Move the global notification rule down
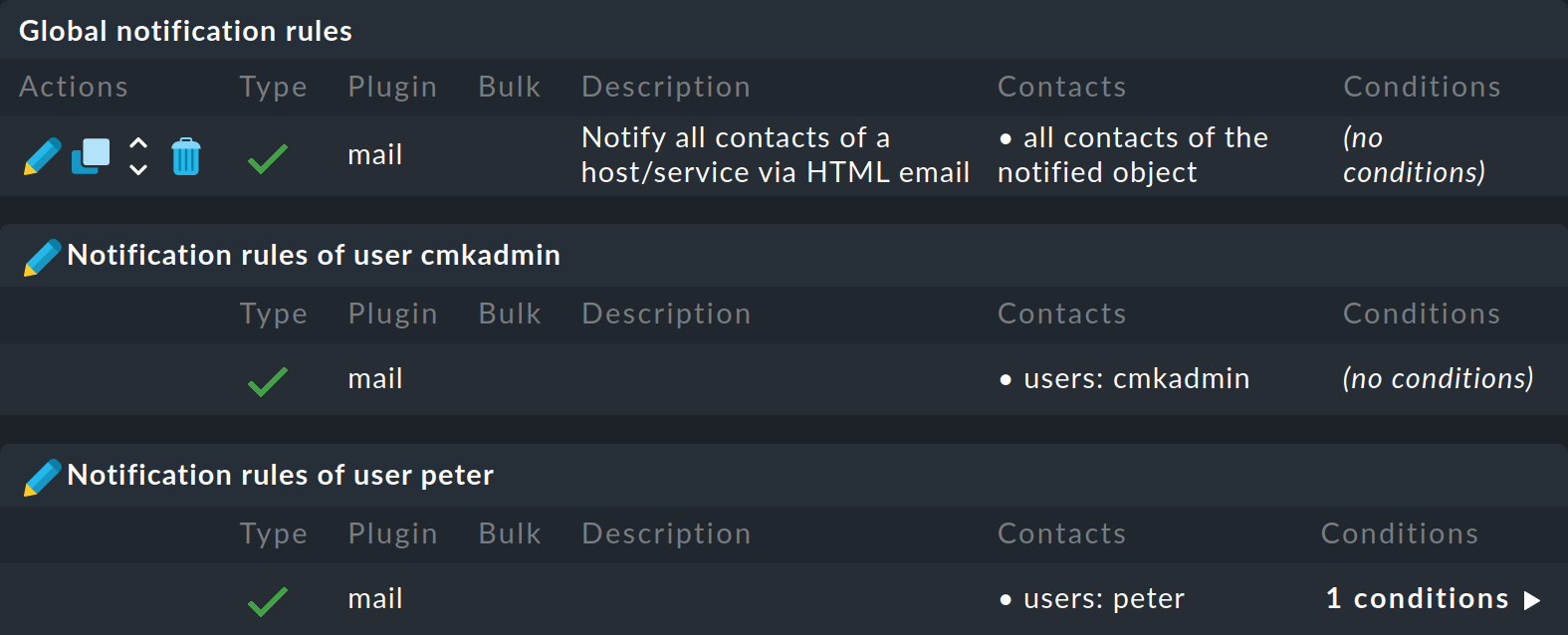 tap(137, 168)
